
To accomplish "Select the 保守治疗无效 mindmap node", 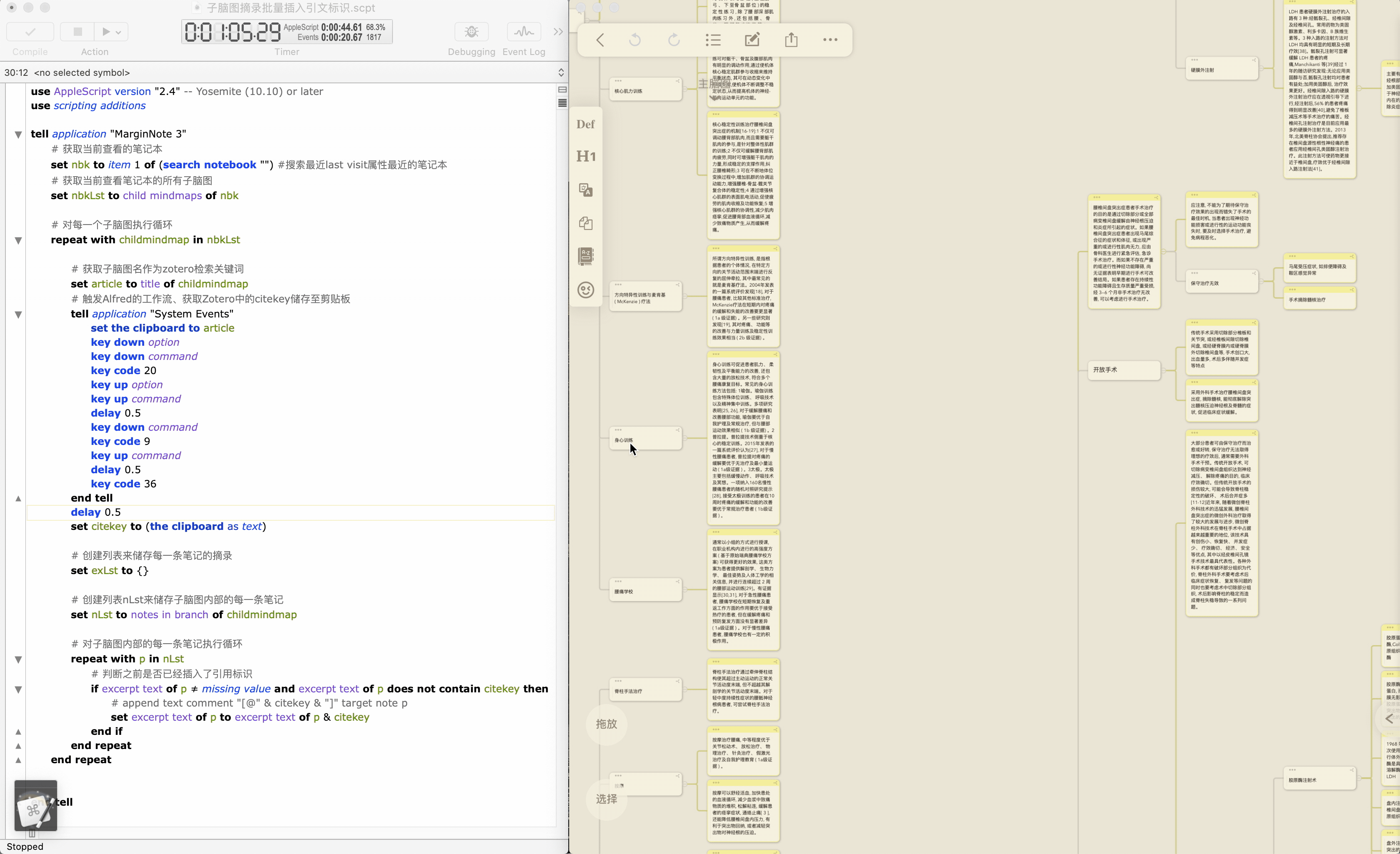I will point(1222,282).
